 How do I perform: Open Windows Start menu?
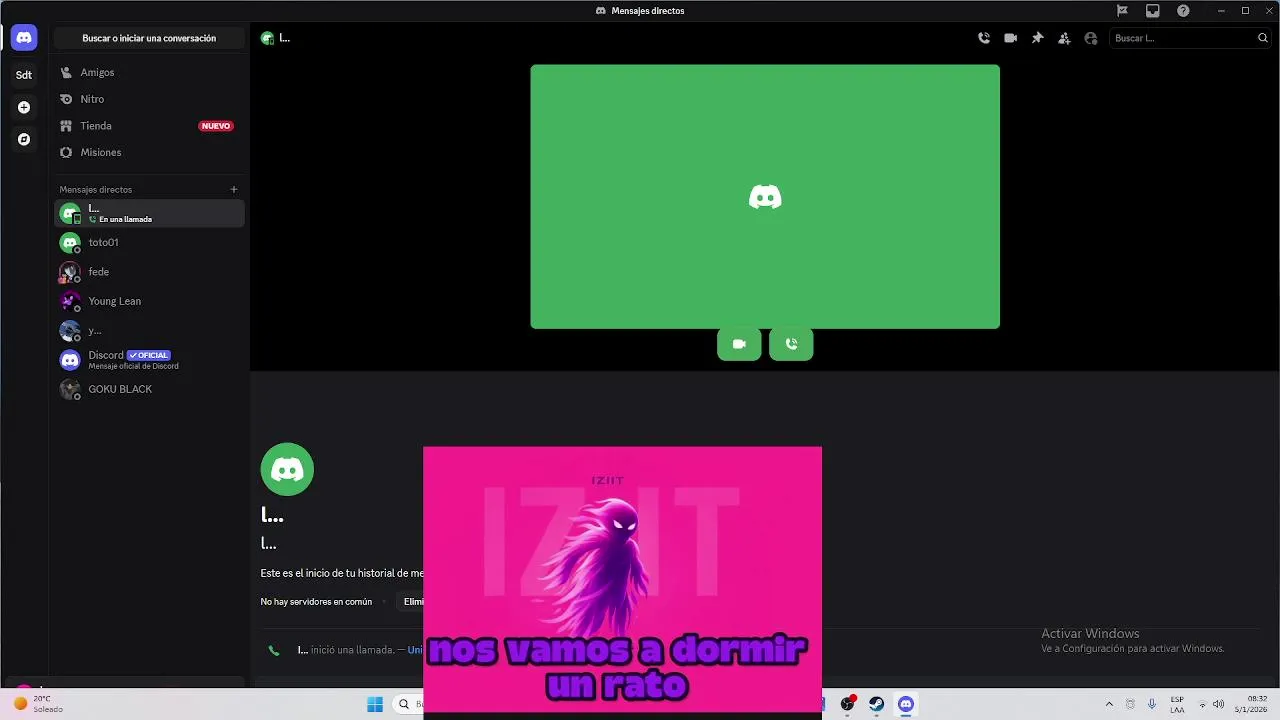click(x=375, y=704)
